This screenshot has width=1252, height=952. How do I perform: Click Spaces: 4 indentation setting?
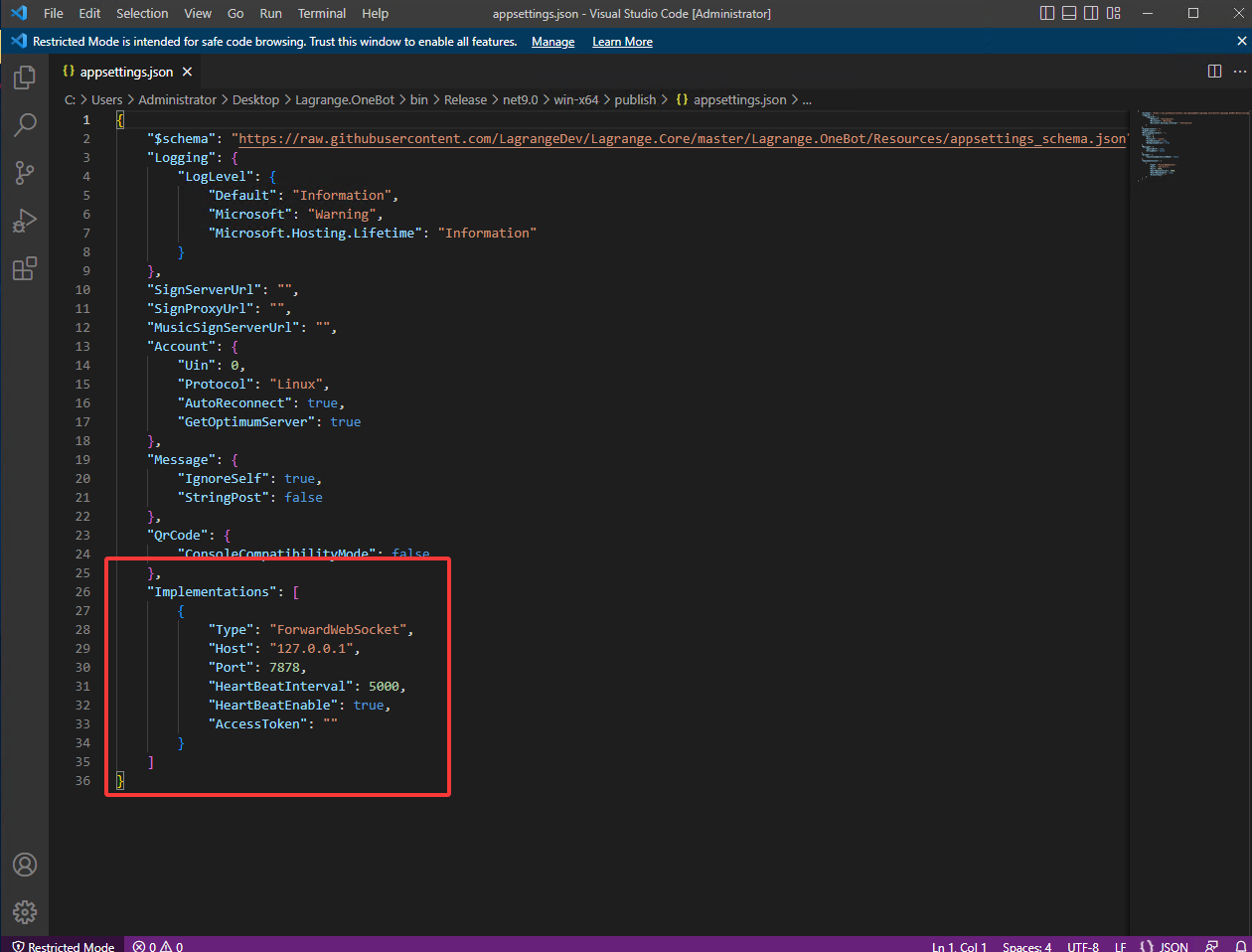pos(1026,946)
